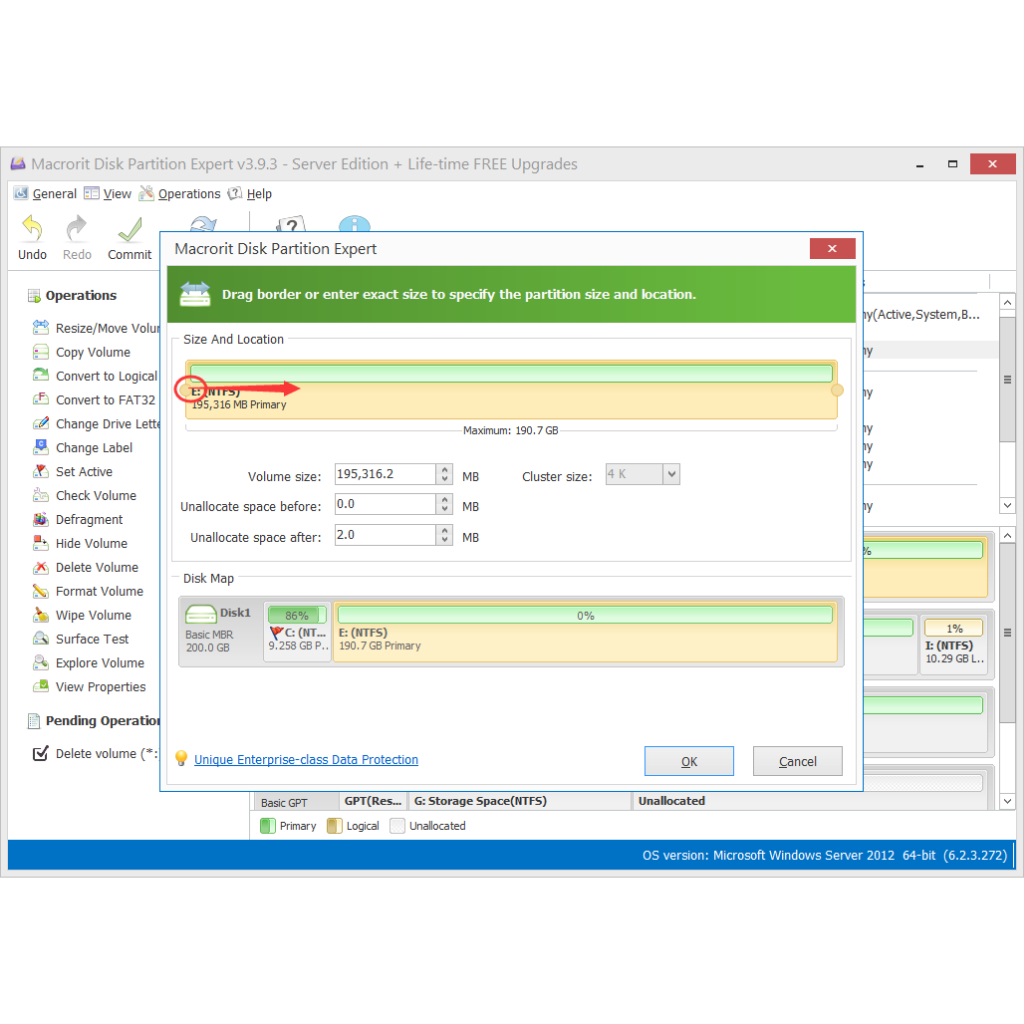Viewport: 1024px width, 1024px height.
Task: Increase Unallocate space after spinner up
Action: pyautogui.click(x=445, y=530)
